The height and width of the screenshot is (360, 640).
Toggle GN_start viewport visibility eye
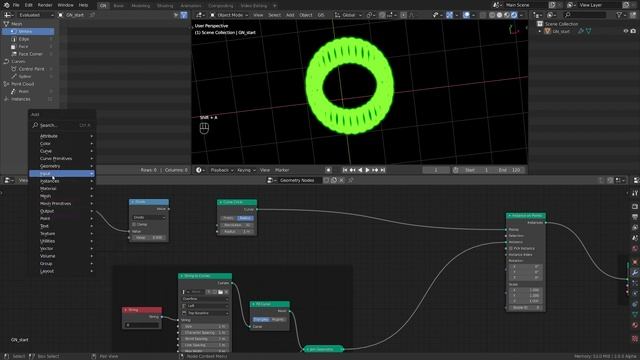[x=626, y=31]
